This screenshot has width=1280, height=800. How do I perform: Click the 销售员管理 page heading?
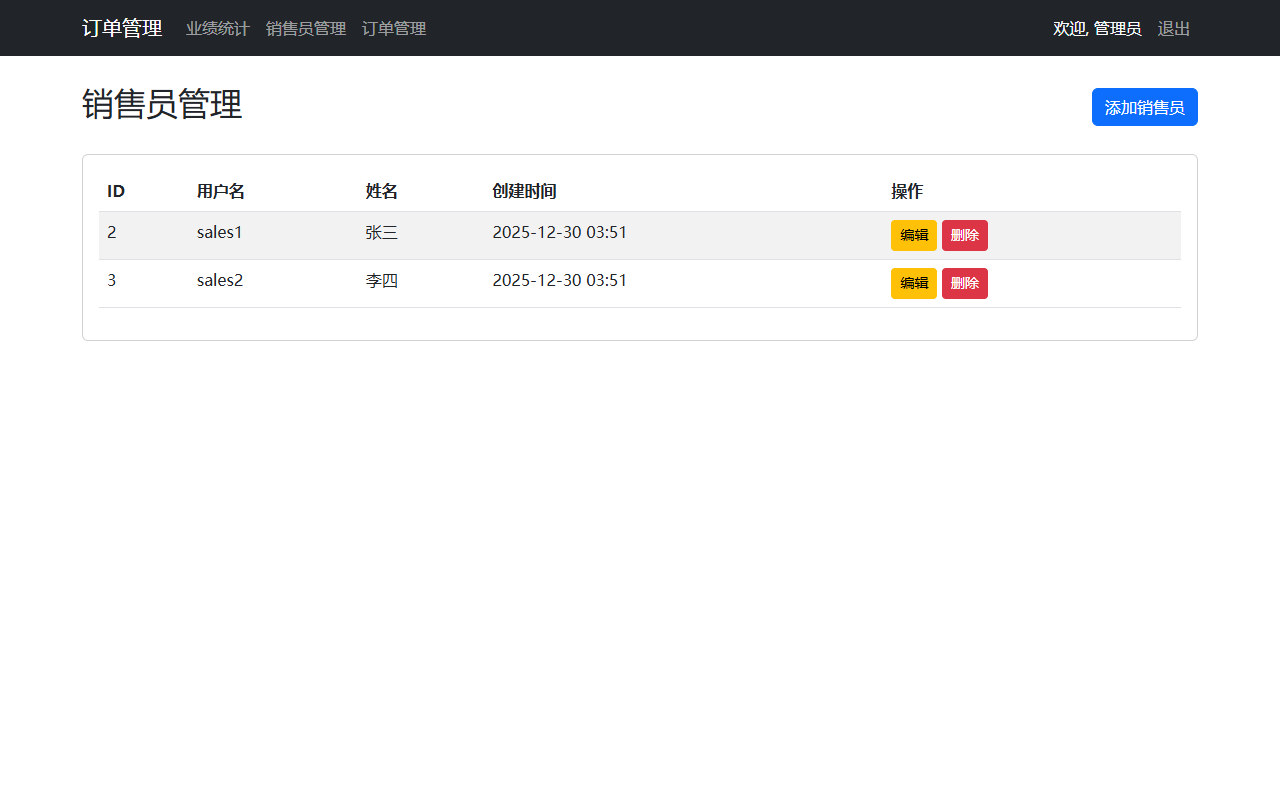tap(162, 104)
